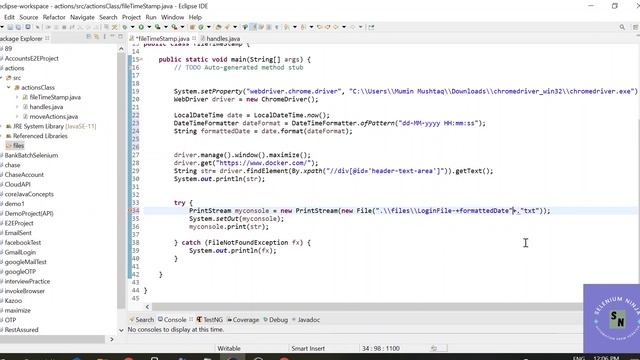Screen dimensions: 640x360
Task: Switch to the TestNG view tab
Action: (209, 320)
